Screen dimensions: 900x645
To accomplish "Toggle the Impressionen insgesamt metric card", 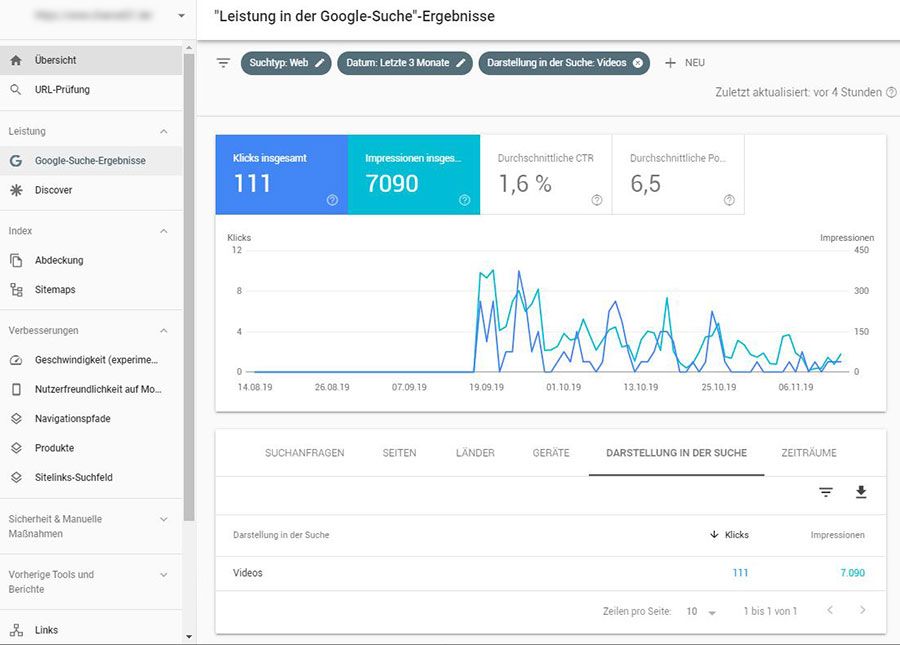I will click(414, 175).
